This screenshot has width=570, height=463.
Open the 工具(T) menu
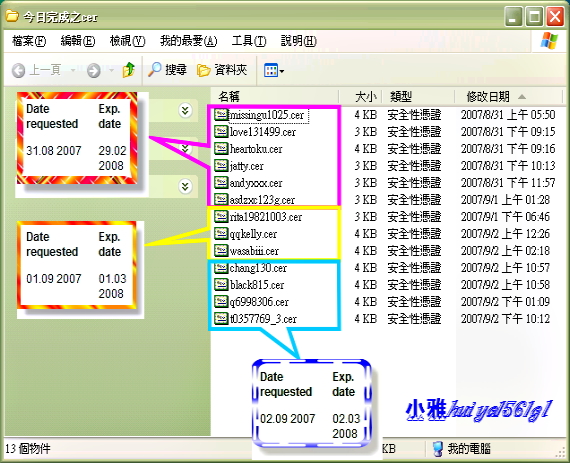pyautogui.click(x=249, y=41)
